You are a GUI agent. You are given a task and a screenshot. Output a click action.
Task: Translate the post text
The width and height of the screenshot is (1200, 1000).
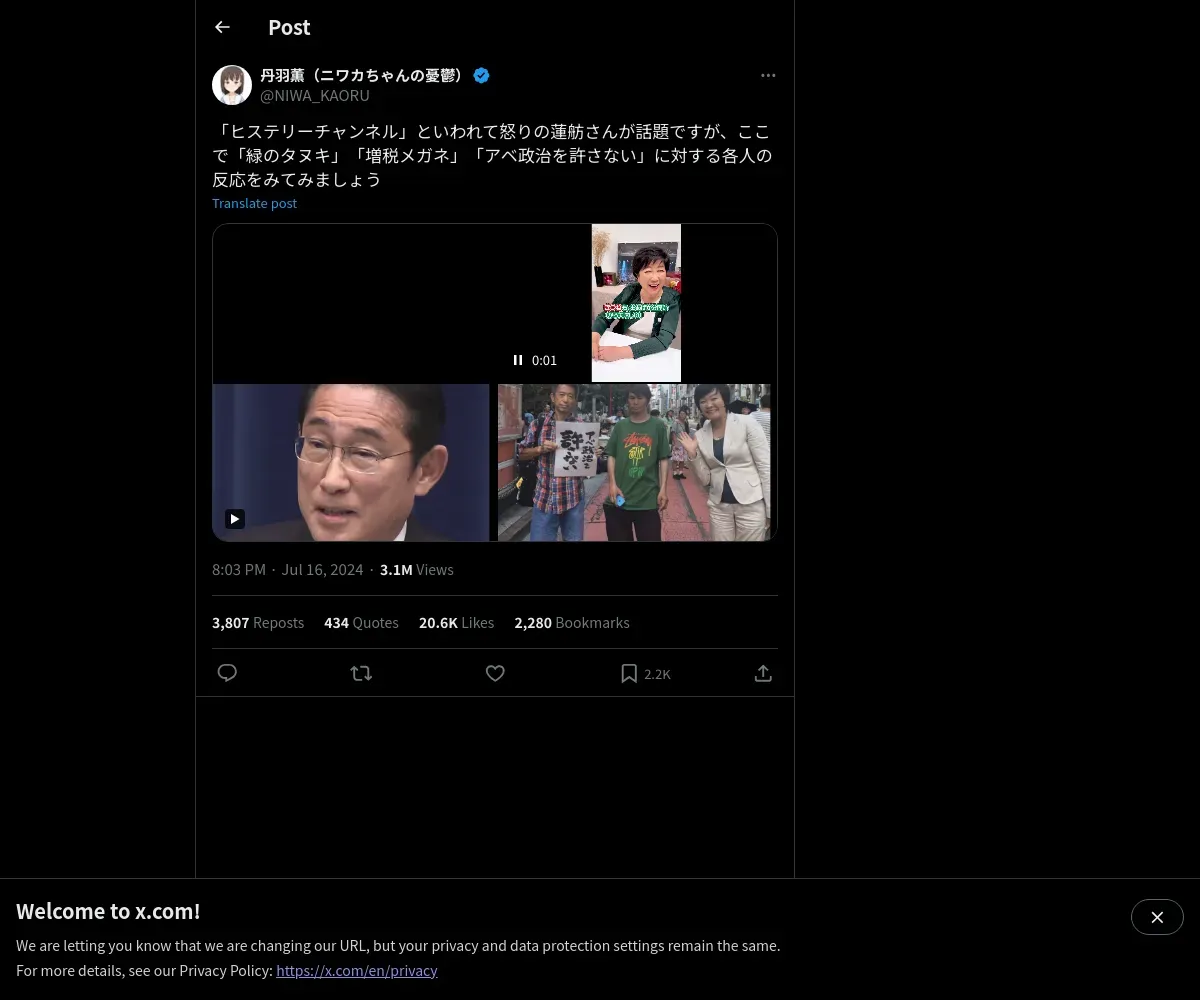[254, 203]
